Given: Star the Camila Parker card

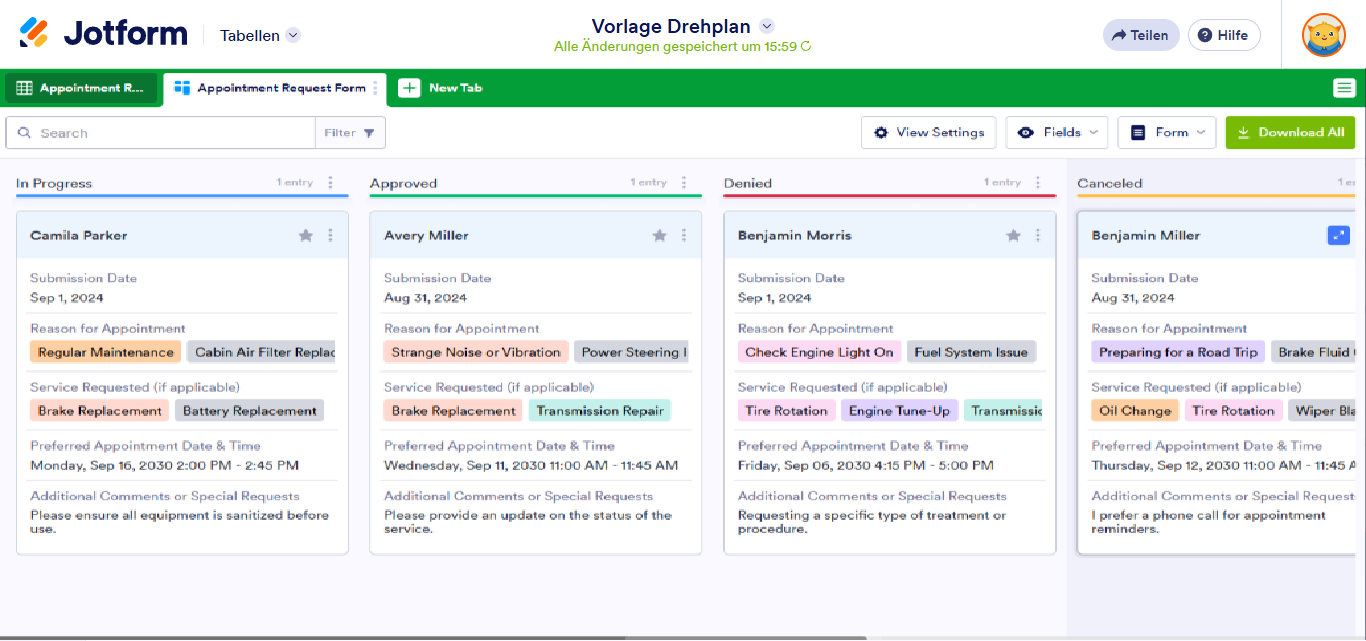Looking at the screenshot, I should tap(306, 236).
